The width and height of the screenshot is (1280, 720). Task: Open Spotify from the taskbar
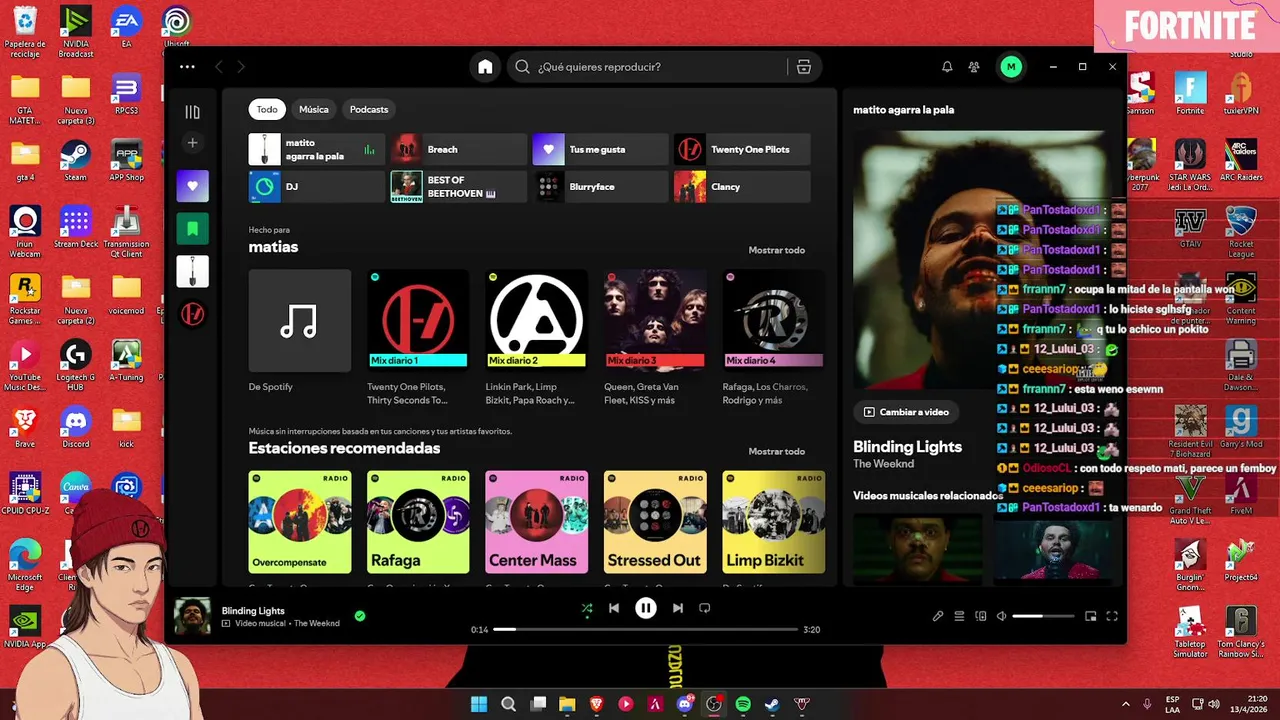click(743, 704)
